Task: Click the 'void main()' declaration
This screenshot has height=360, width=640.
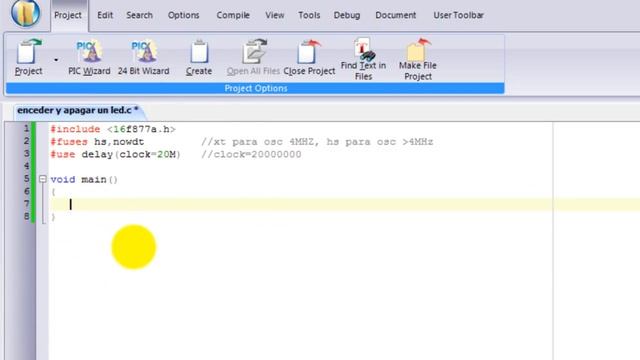Action: tap(84, 180)
